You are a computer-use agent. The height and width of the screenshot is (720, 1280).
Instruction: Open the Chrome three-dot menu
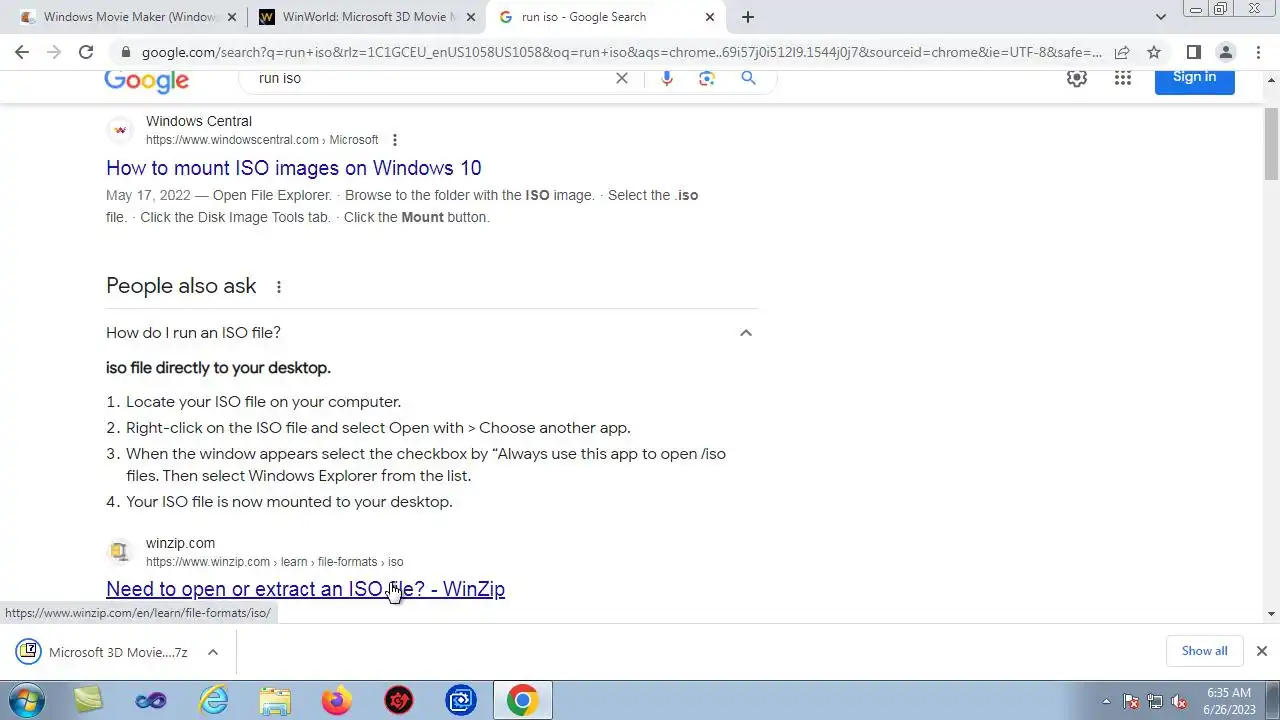pos(1258,52)
